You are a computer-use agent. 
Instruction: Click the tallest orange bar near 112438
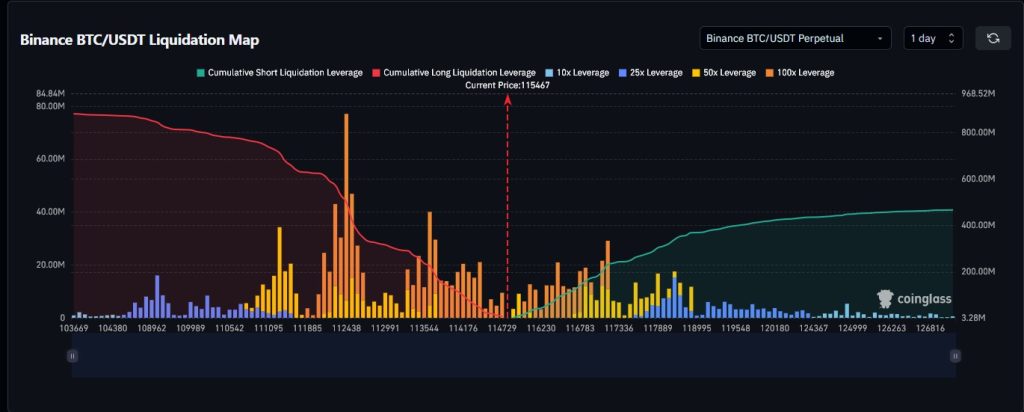pyautogui.click(x=346, y=200)
